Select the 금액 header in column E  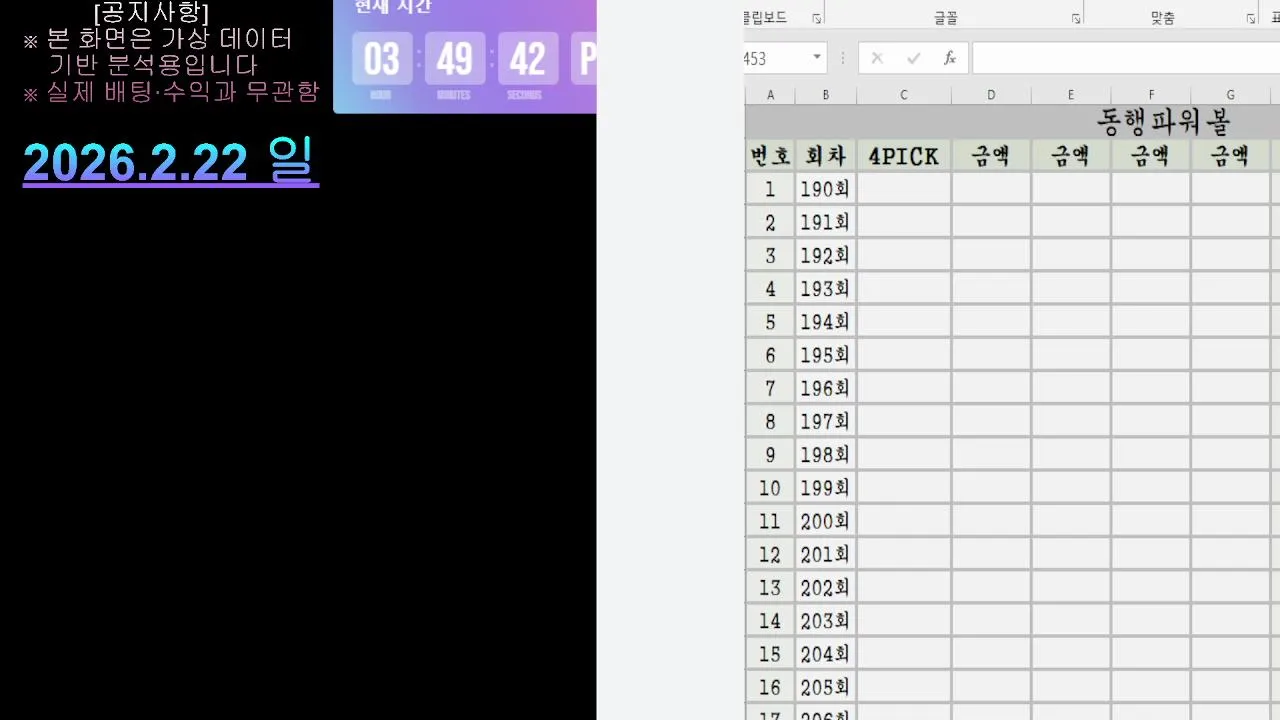point(1071,156)
